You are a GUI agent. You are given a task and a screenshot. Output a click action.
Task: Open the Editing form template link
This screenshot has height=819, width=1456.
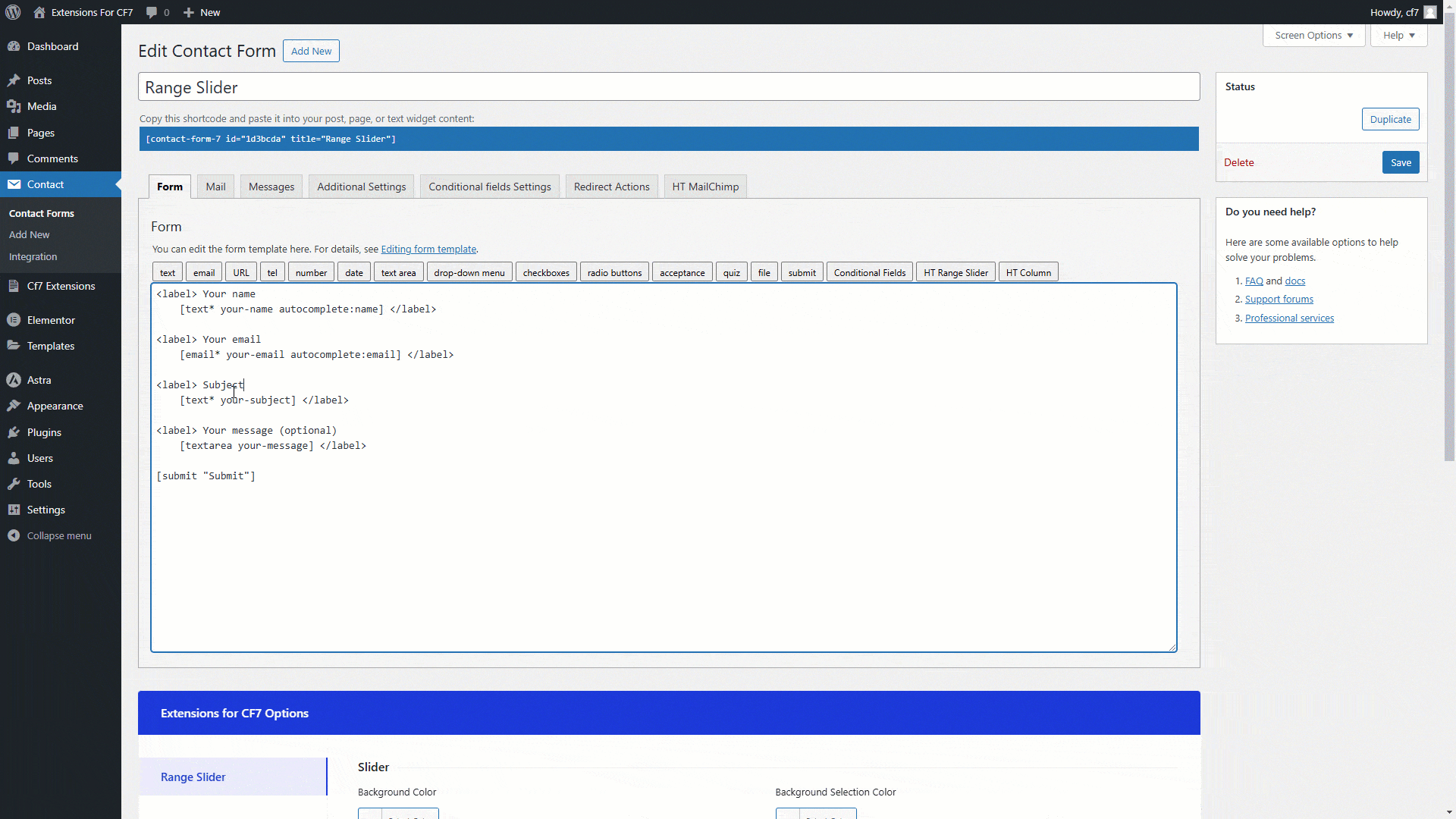[428, 249]
